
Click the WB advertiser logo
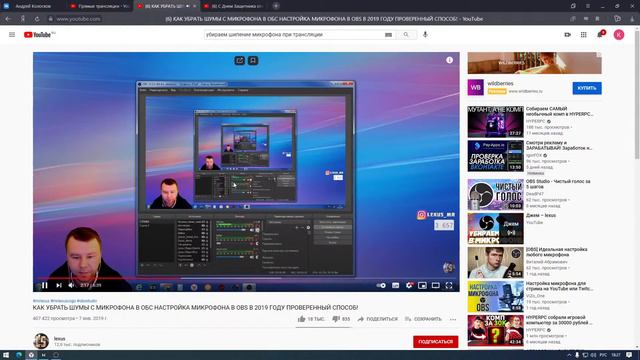(x=476, y=87)
